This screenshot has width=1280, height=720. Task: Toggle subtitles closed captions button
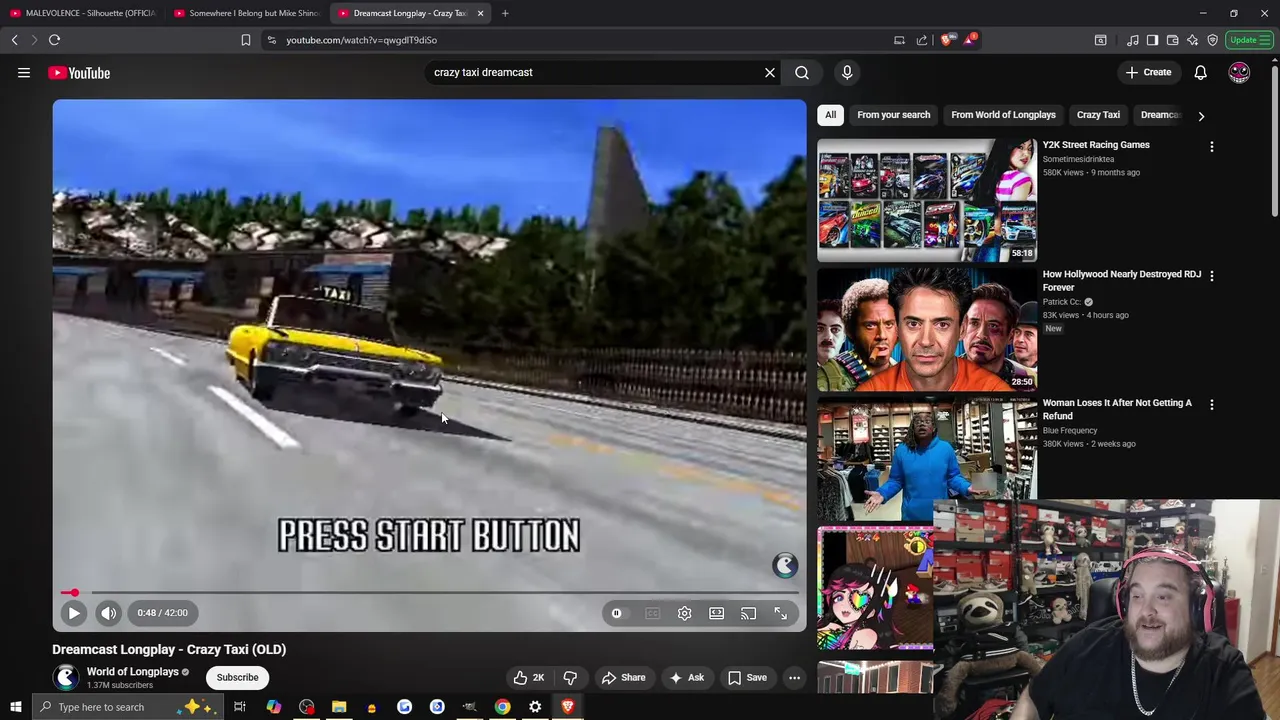pyautogui.click(x=652, y=613)
